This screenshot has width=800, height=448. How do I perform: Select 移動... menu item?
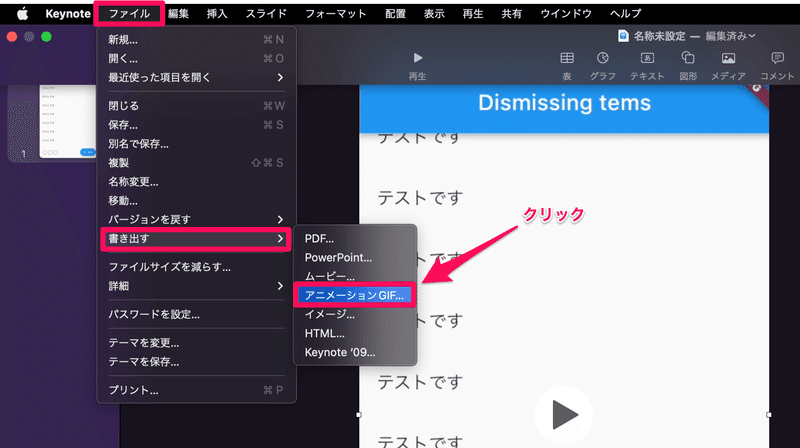pyautogui.click(x=196, y=201)
